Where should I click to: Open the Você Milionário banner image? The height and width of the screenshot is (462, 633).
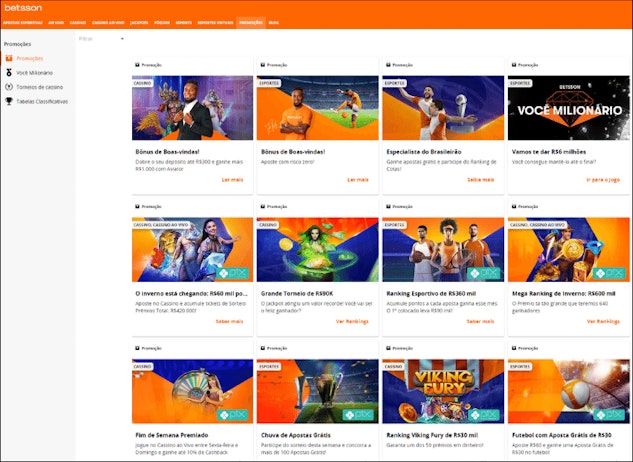click(x=569, y=108)
